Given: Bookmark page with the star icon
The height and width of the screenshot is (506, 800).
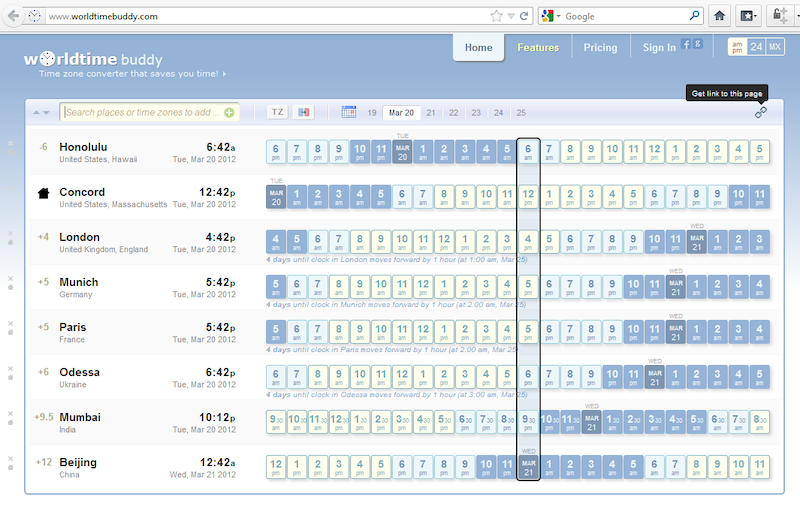Looking at the screenshot, I should (497, 16).
